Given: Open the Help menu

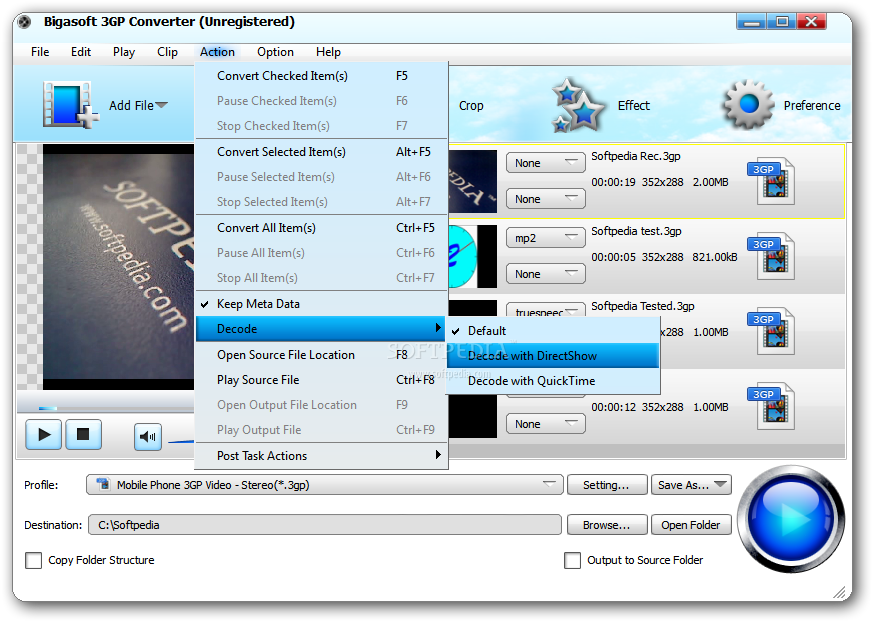Looking at the screenshot, I should pos(328,52).
